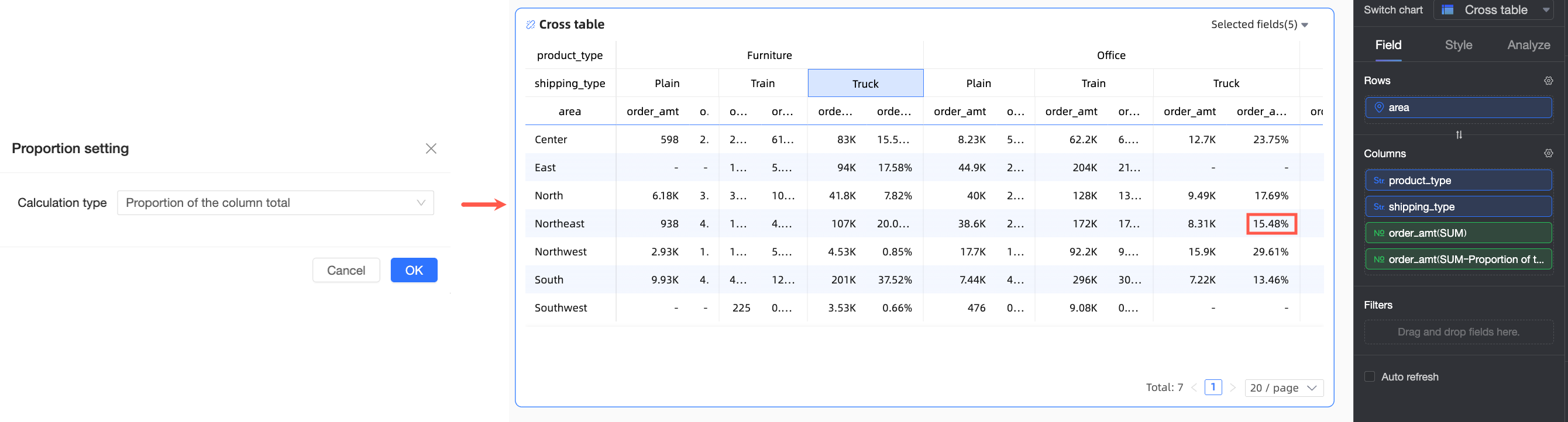
Task: Switch to the Analyze tab
Action: (1528, 45)
